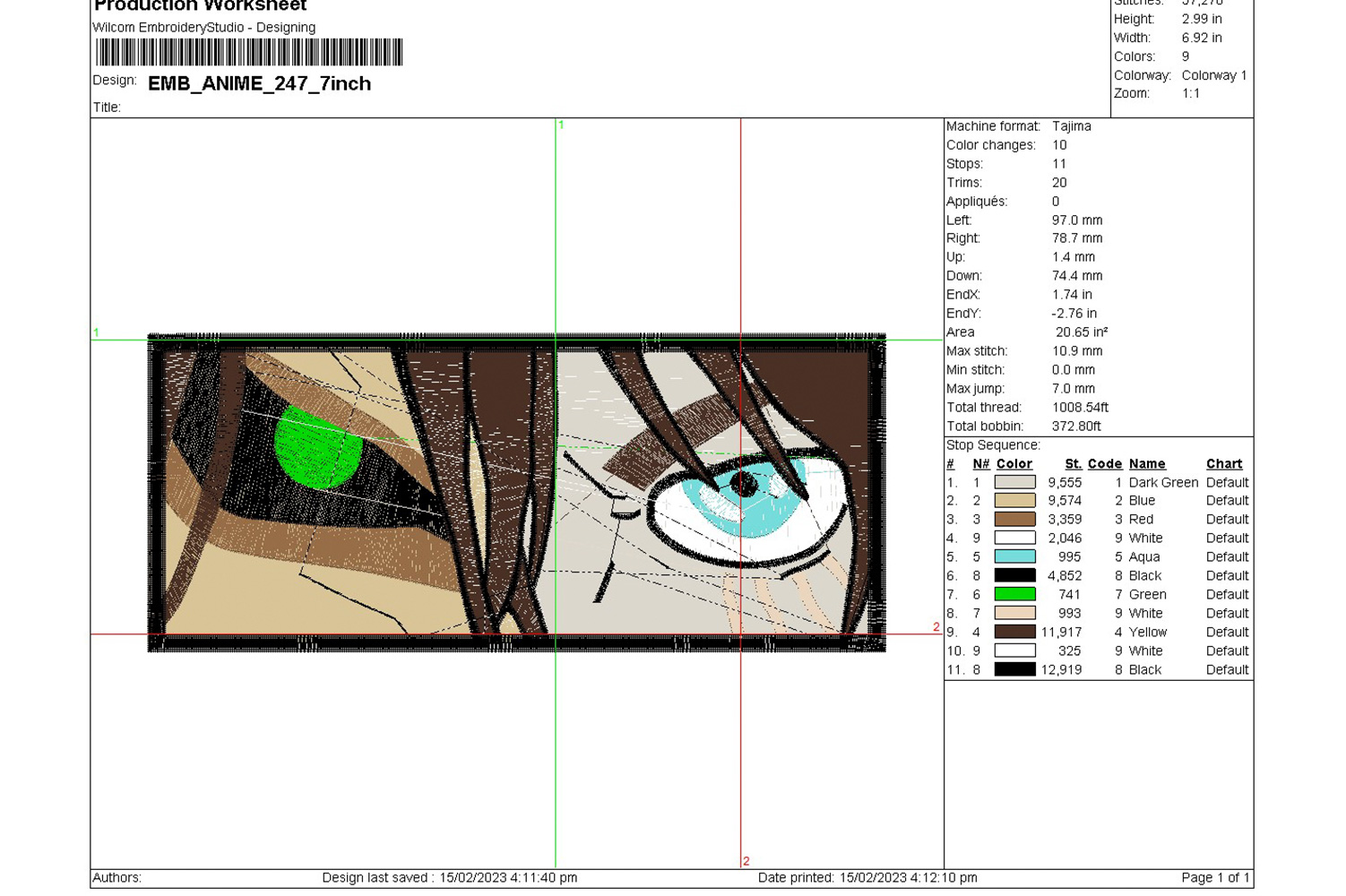Click the "Color changes:" value 10
Screen dimensions: 1346x896
click(x=1059, y=145)
